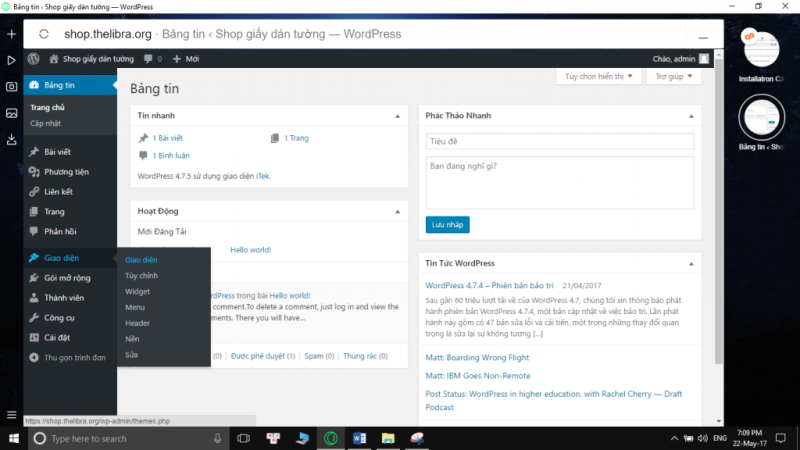Open the Matt: Boarding Wrong Flight link
Screen dimensions: 800x450
pyautogui.click(x=478, y=355)
